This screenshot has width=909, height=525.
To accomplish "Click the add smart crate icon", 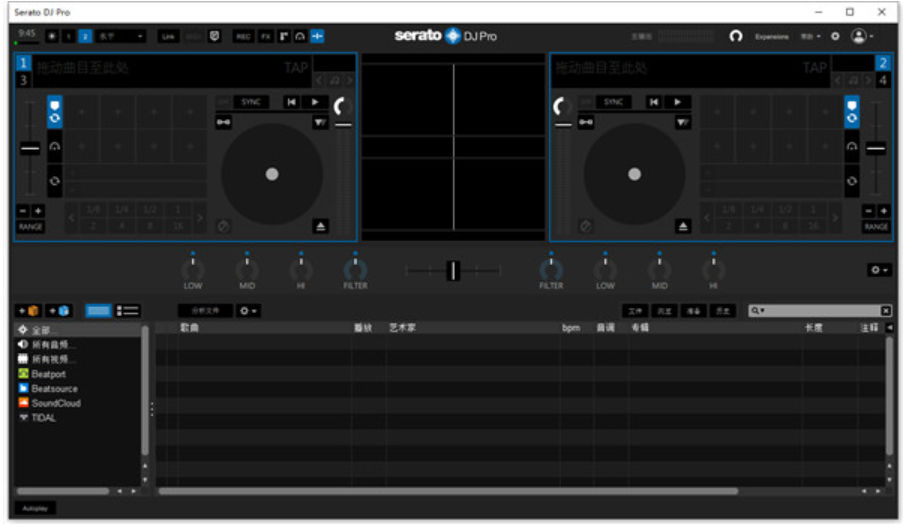I will point(59,311).
